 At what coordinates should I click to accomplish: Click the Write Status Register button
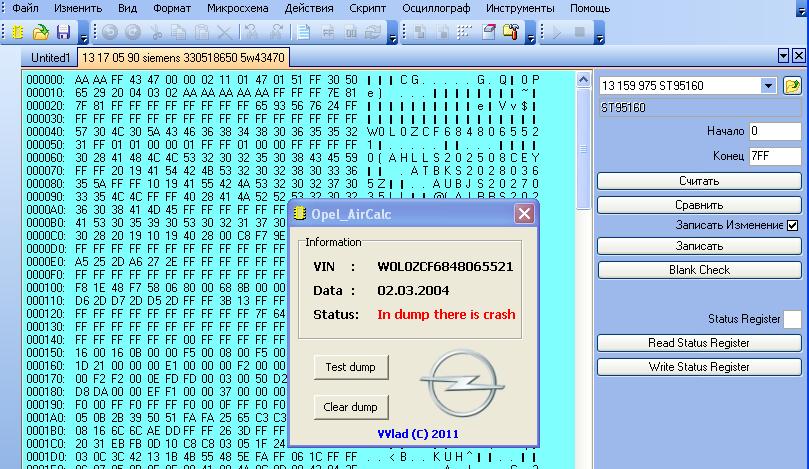(x=699, y=367)
